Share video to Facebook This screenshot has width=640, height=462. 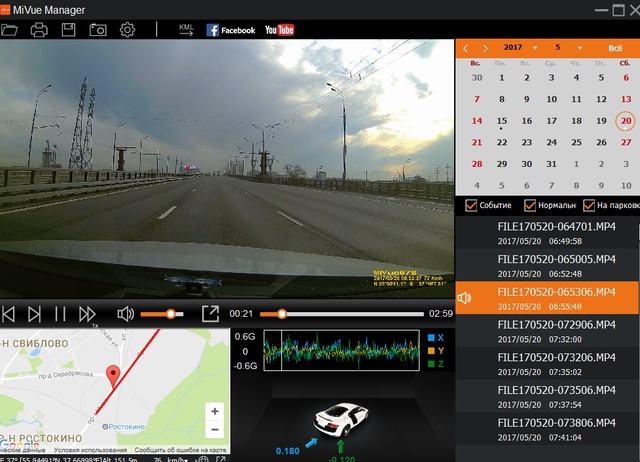pos(231,30)
